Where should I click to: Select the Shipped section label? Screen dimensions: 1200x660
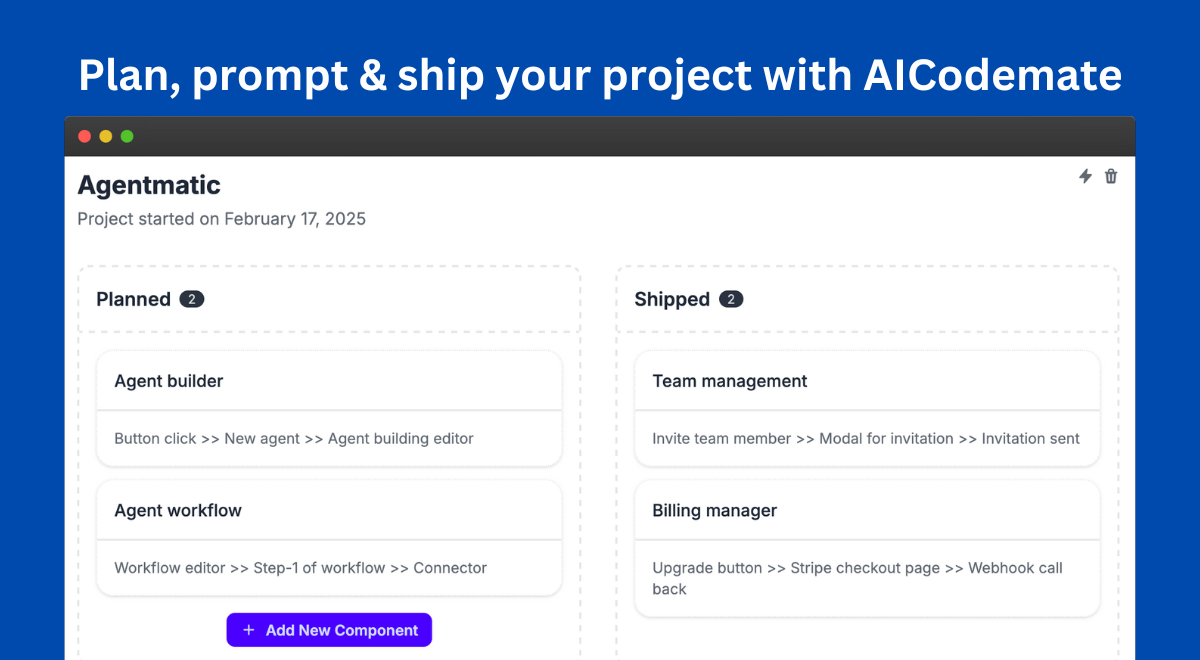coord(672,299)
